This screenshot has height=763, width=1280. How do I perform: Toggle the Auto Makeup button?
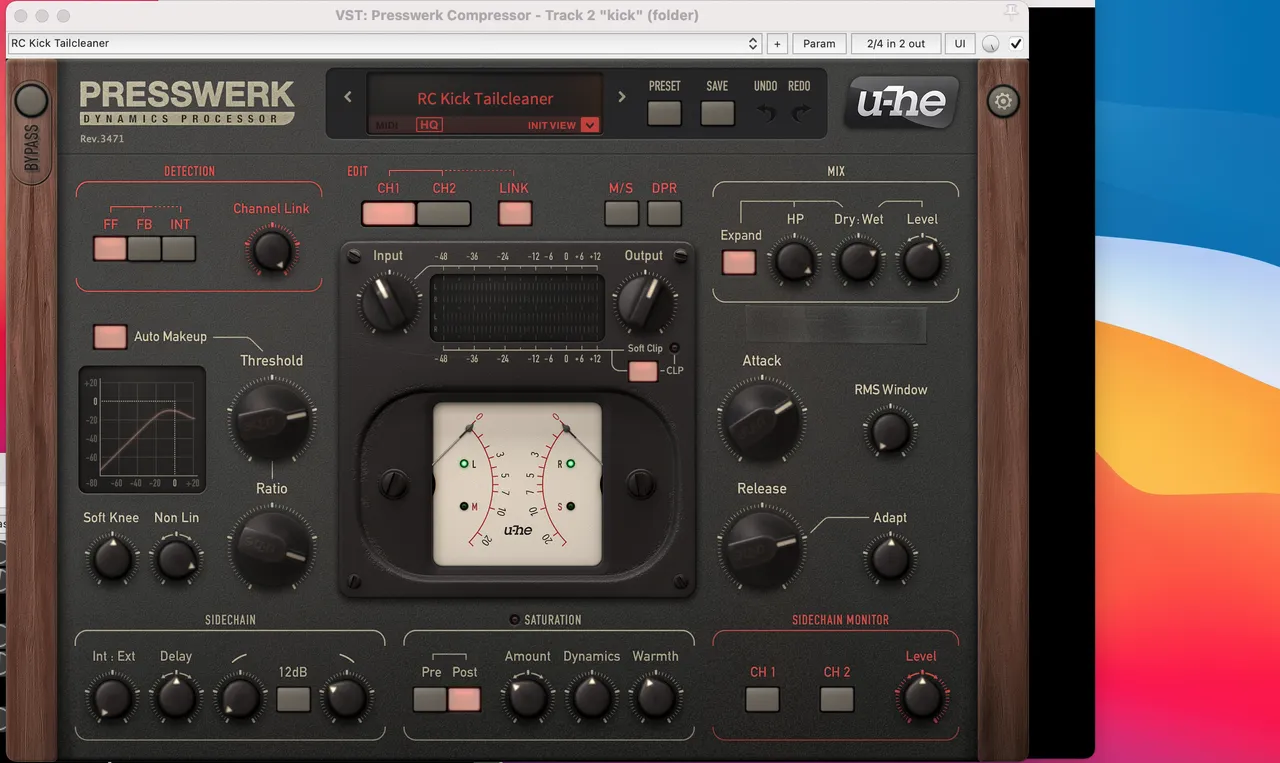point(110,337)
